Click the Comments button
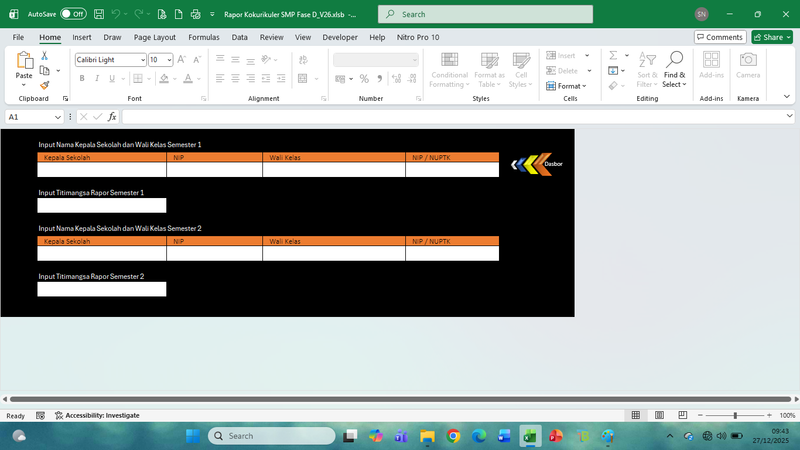 click(720, 37)
